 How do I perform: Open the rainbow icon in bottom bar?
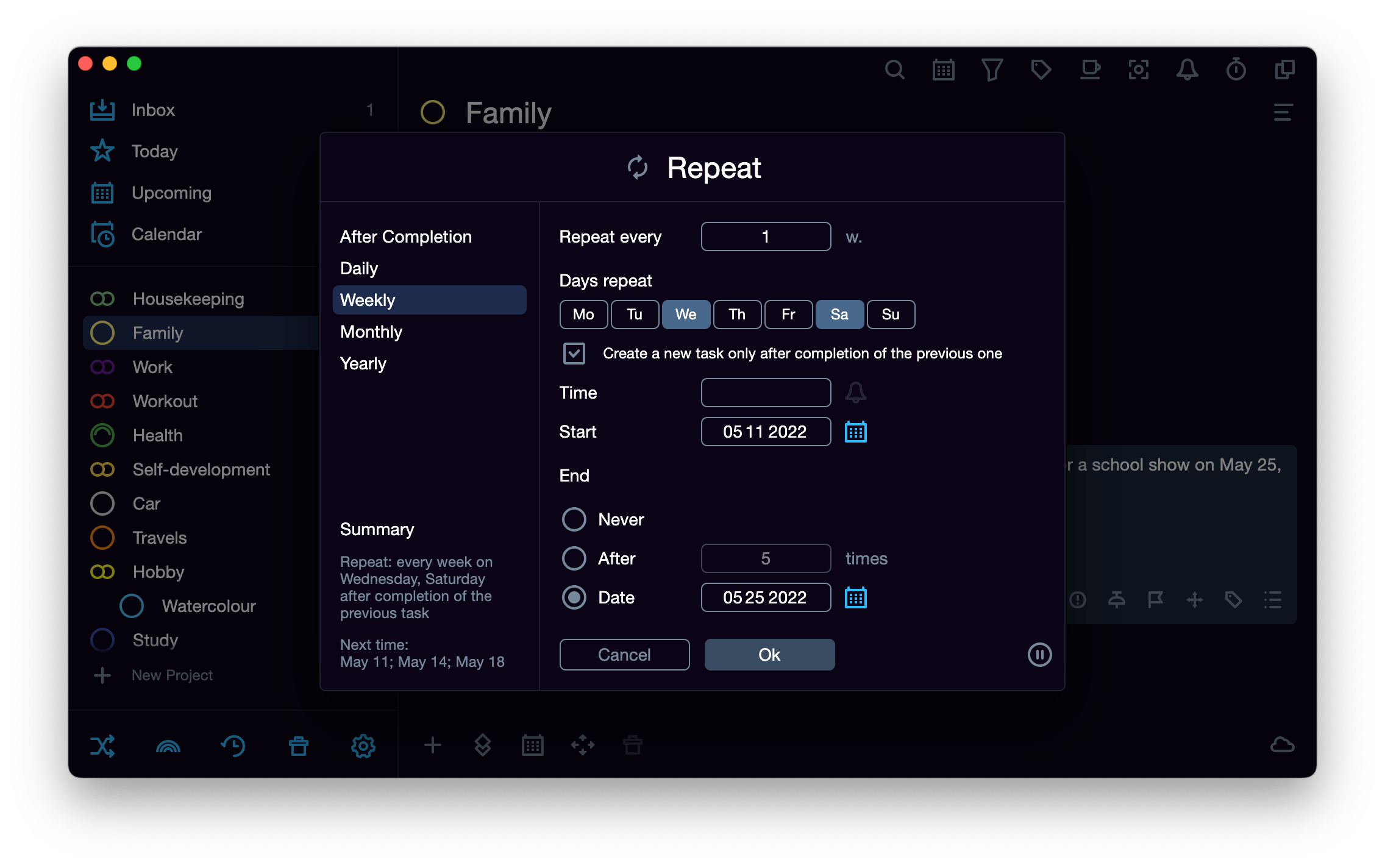pos(168,745)
